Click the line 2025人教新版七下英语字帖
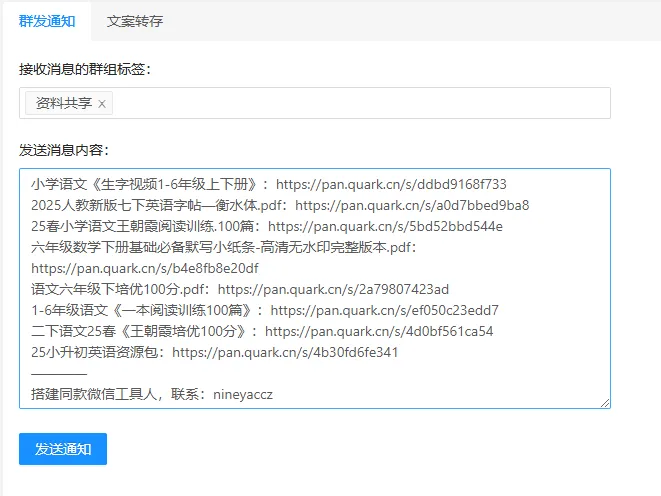Viewport: 661px width, 496px height. (x=280, y=205)
